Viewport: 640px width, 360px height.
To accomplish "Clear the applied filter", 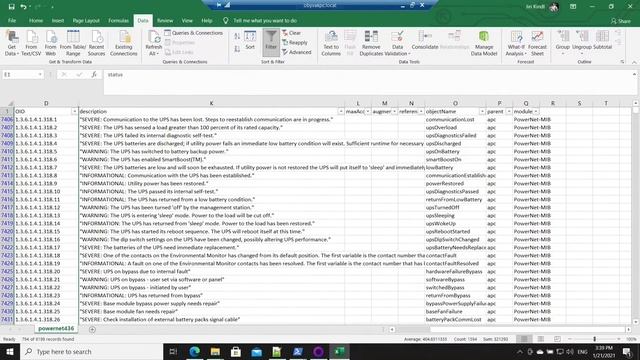I will pos(291,33).
